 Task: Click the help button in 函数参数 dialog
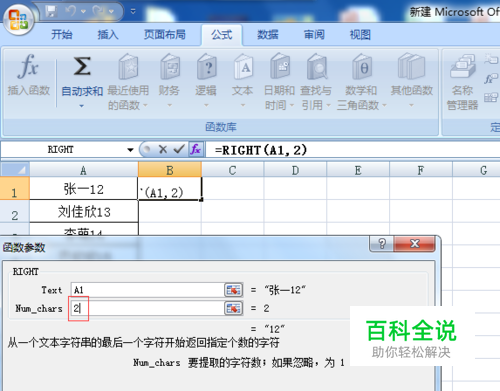(x=382, y=244)
